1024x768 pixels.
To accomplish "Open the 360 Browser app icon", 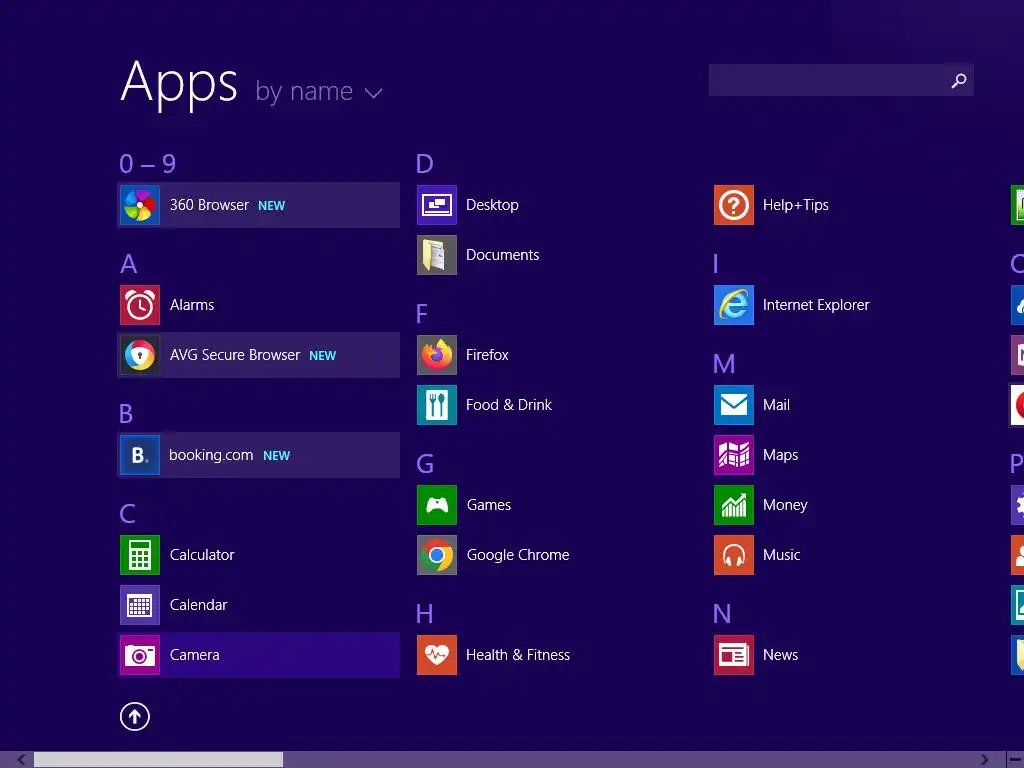I will pyautogui.click(x=140, y=205).
